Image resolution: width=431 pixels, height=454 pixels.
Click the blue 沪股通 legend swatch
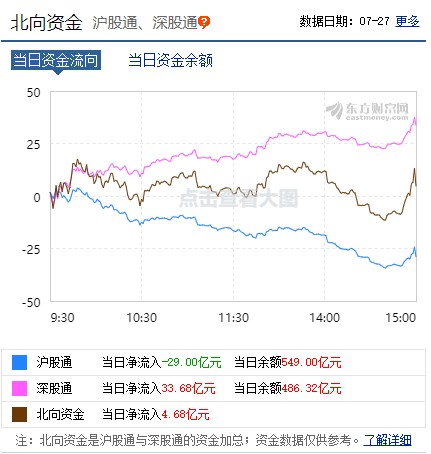[19, 362]
